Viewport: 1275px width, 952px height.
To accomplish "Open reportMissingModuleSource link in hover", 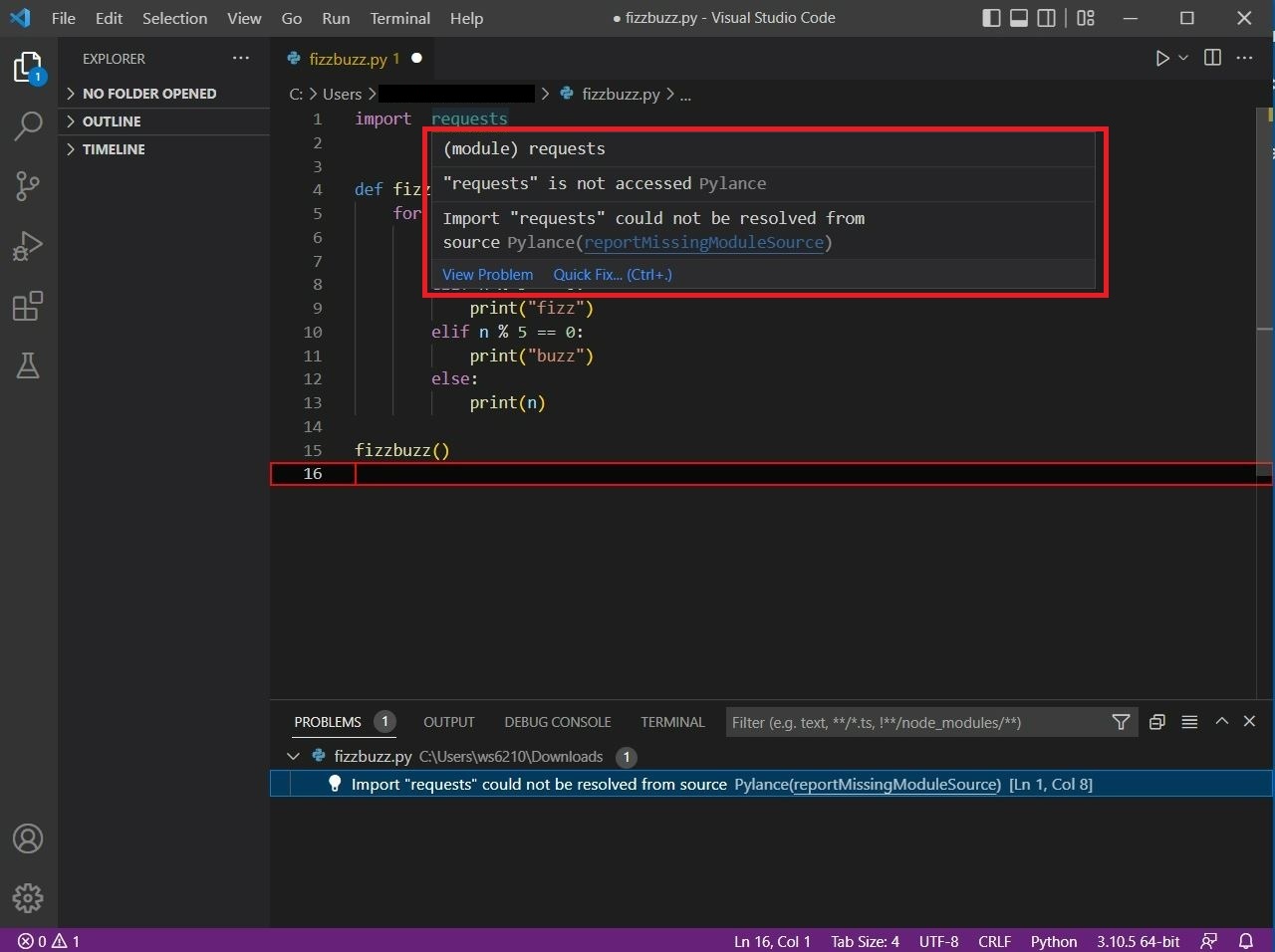I will click(704, 242).
